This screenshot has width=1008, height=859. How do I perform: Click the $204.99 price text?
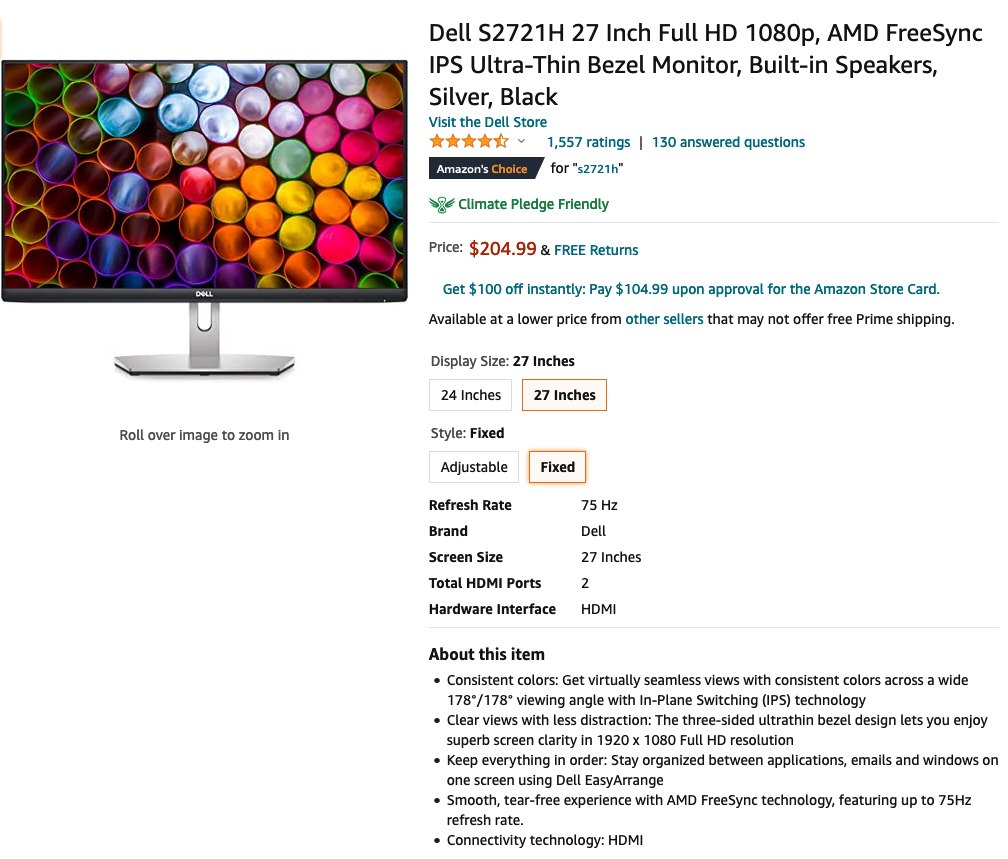502,249
